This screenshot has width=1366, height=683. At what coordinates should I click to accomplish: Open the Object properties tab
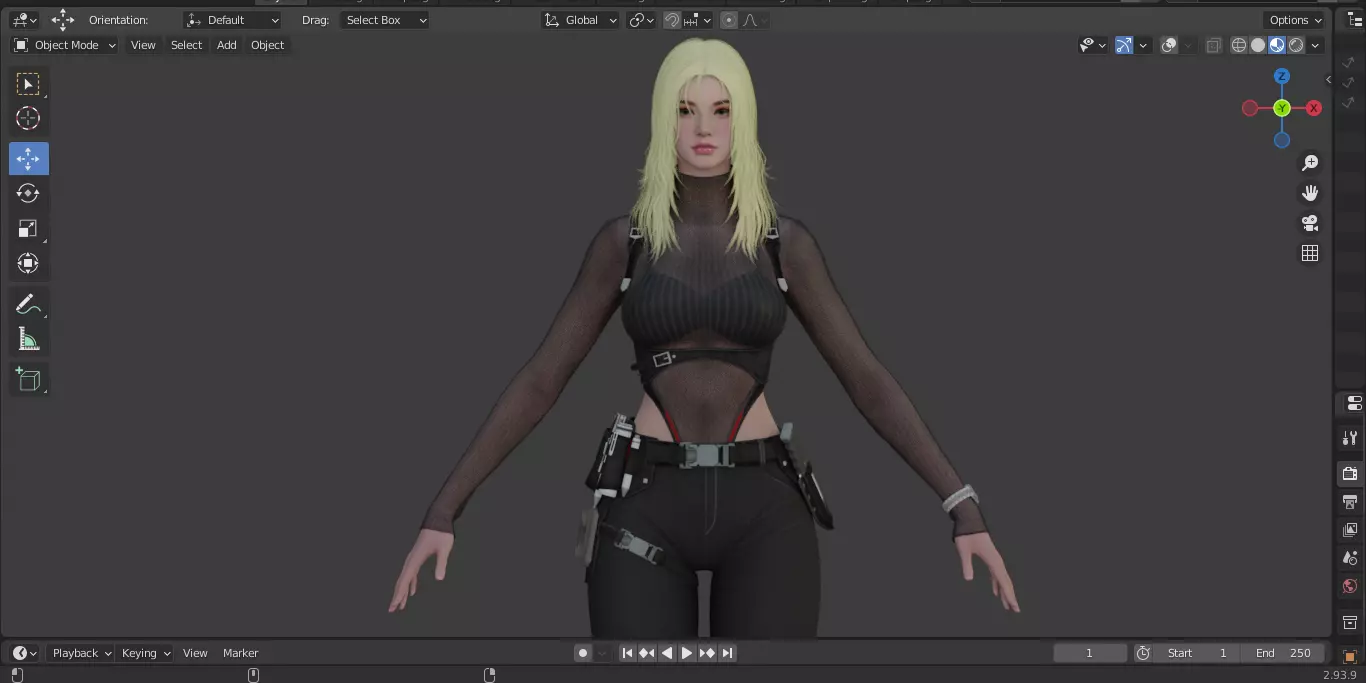pyautogui.click(x=1351, y=657)
